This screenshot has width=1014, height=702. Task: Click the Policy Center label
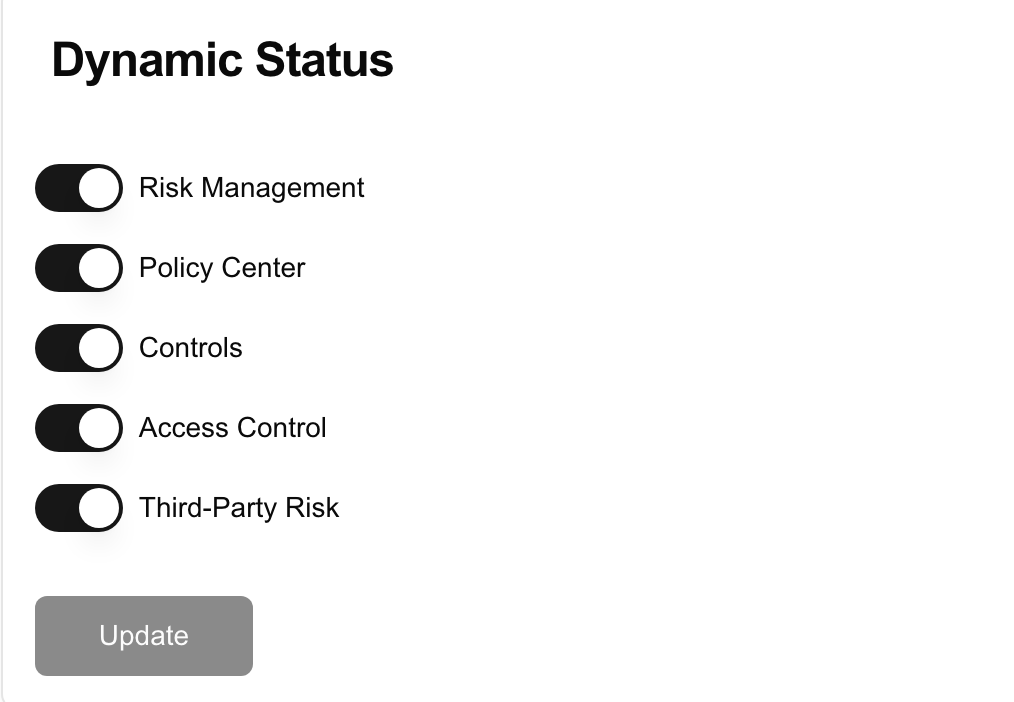[x=222, y=268]
